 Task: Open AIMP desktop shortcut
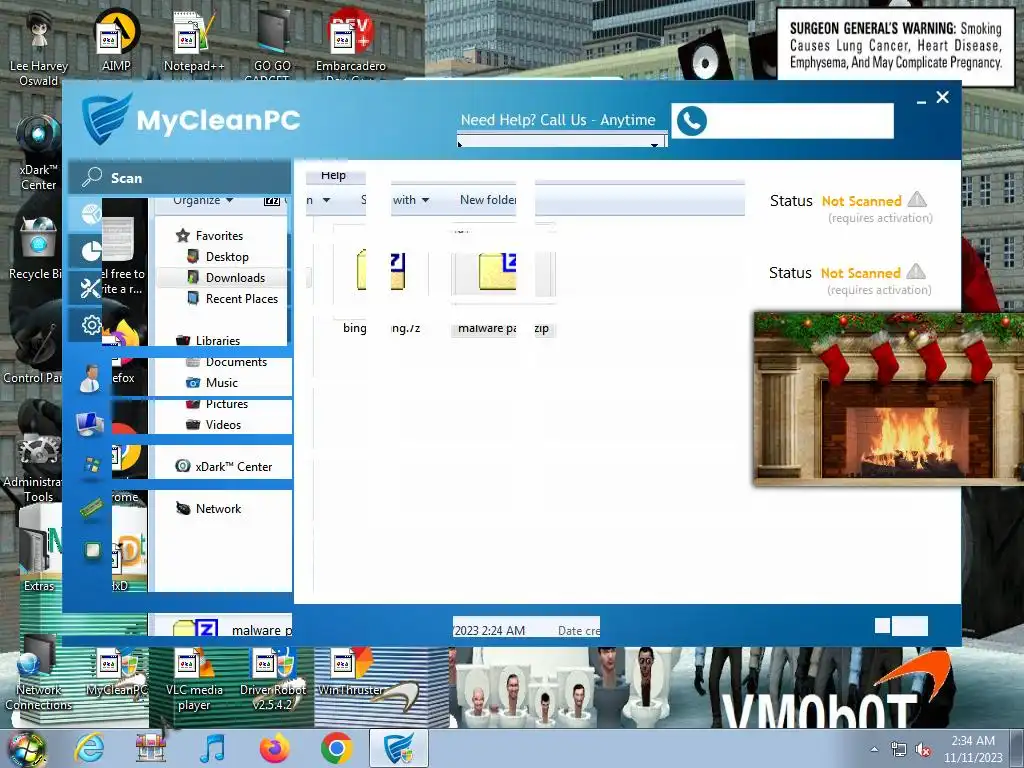click(116, 40)
